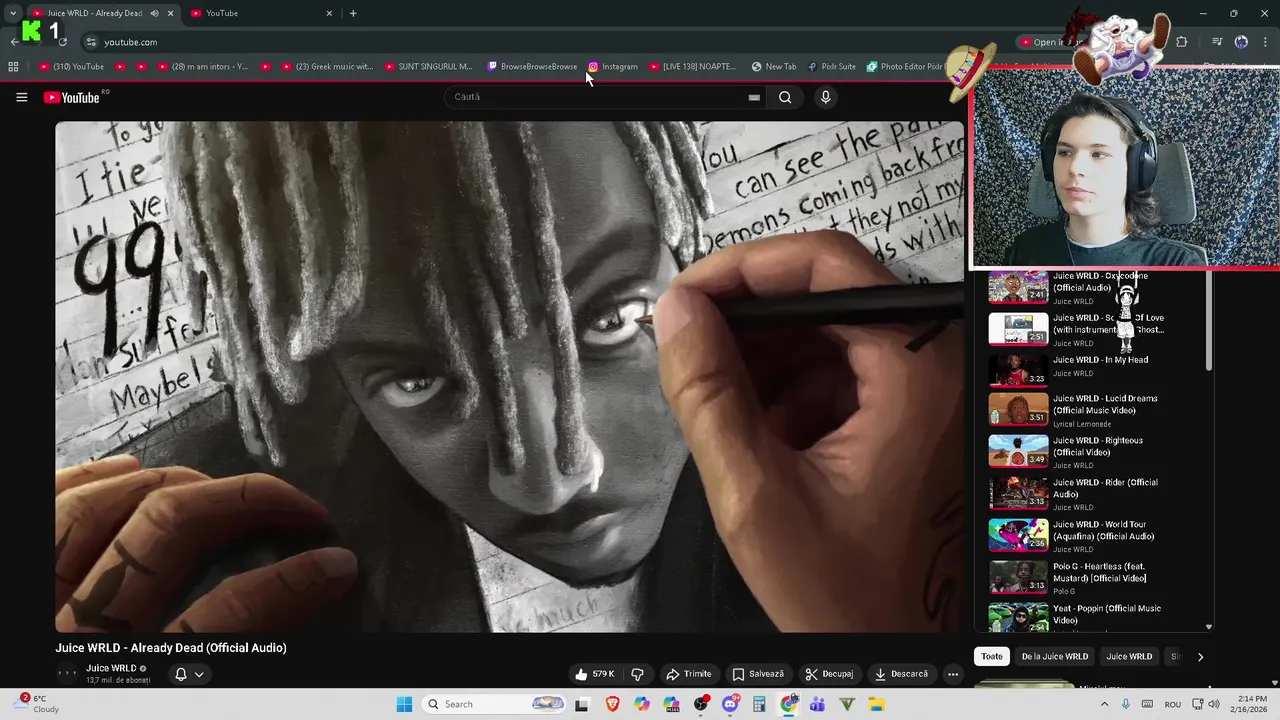
Task: Click the magnifier search button
Action: click(785, 97)
